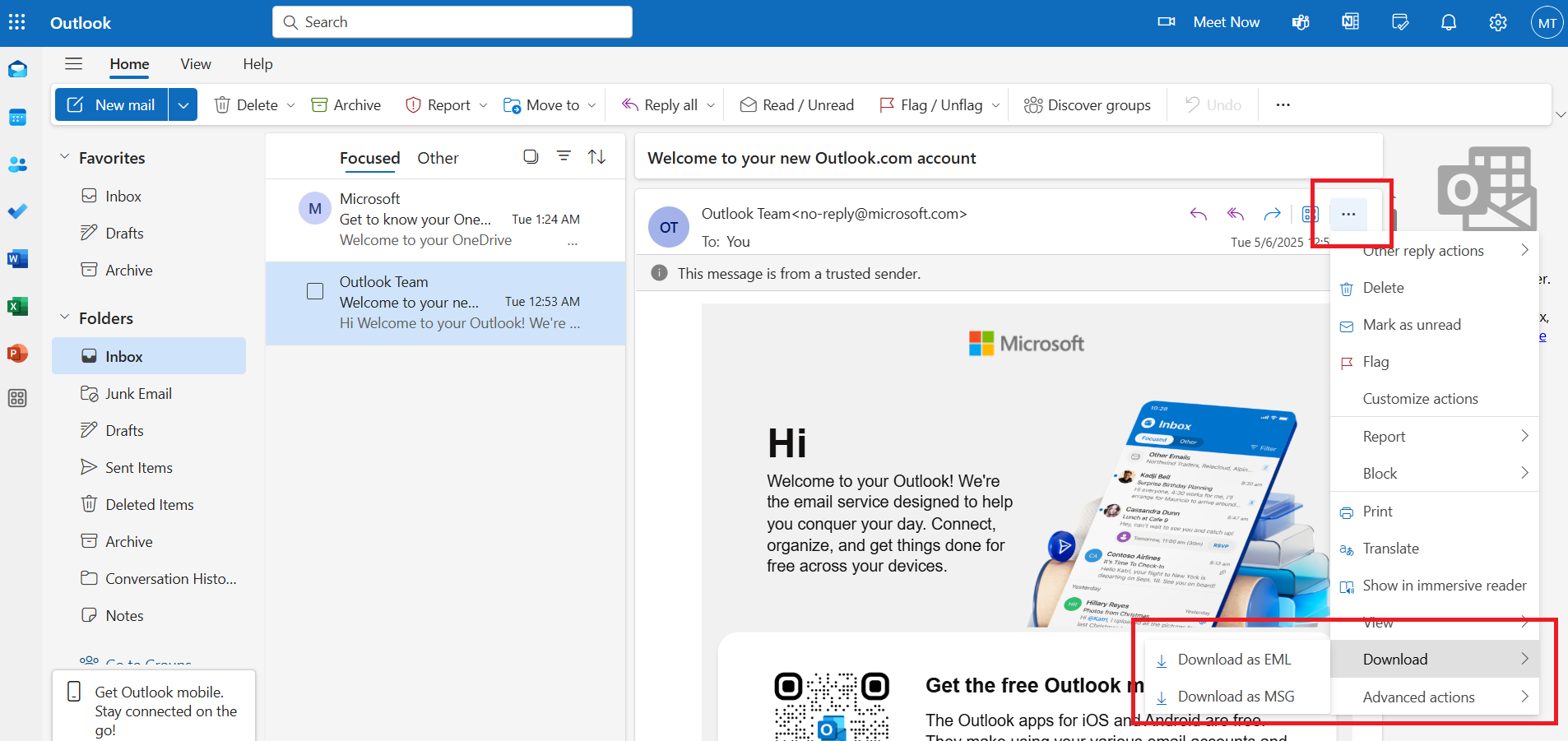
Task: Tick the Outlook Team message checkbox
Action: click(315, 291)
